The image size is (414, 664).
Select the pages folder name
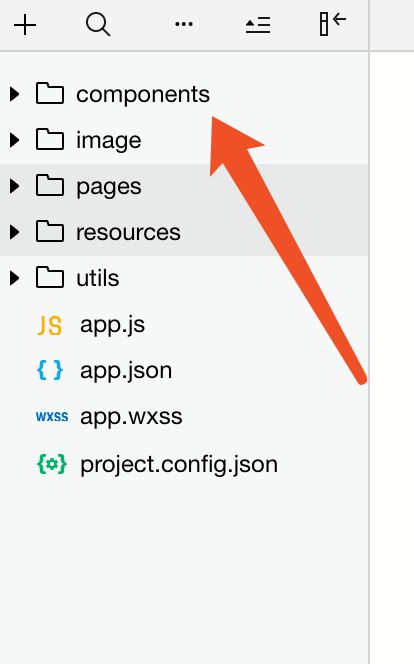tap(109, 188)
